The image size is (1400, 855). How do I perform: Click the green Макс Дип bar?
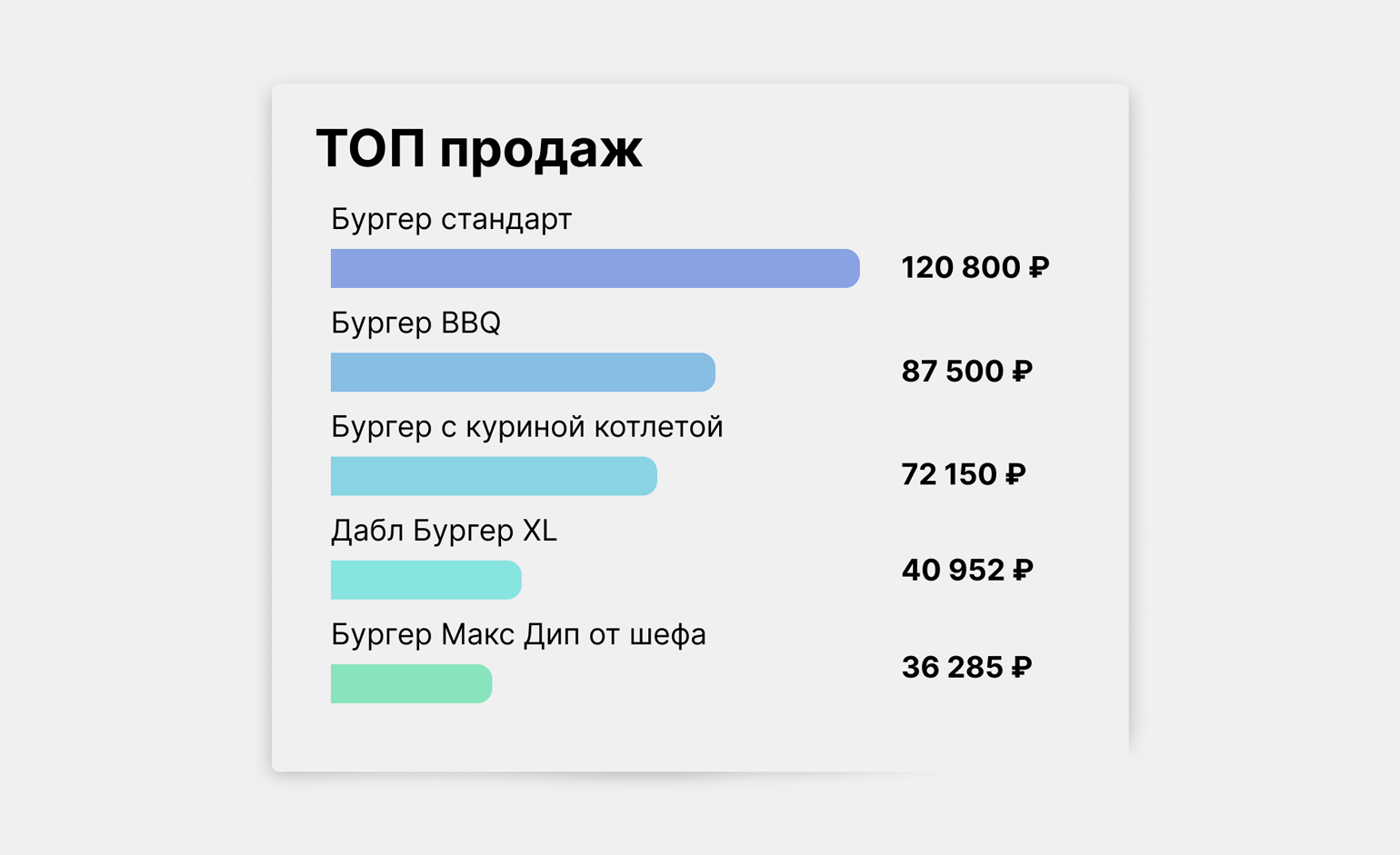411,683
